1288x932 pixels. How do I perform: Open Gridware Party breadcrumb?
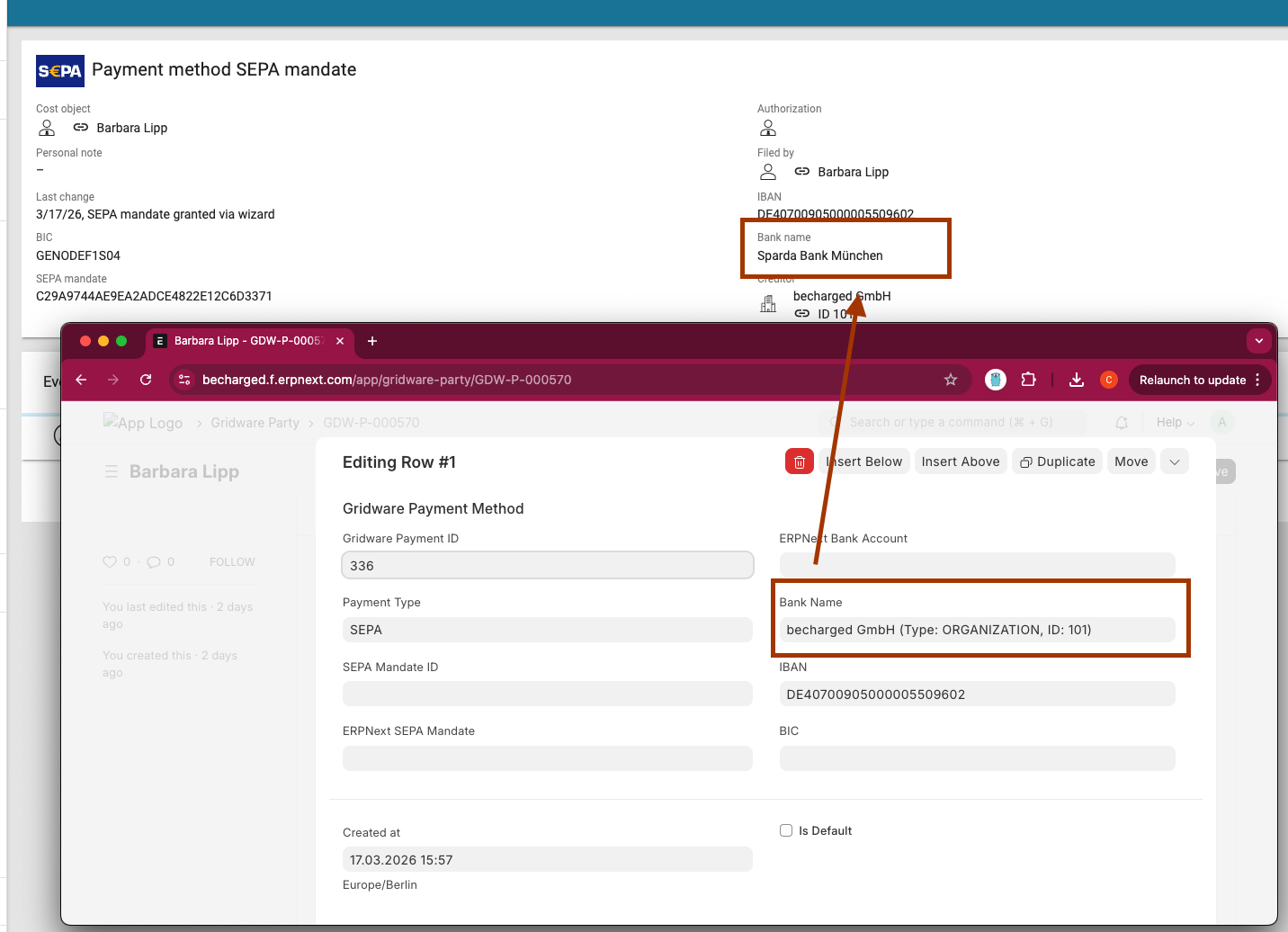(x=255, y=423)
